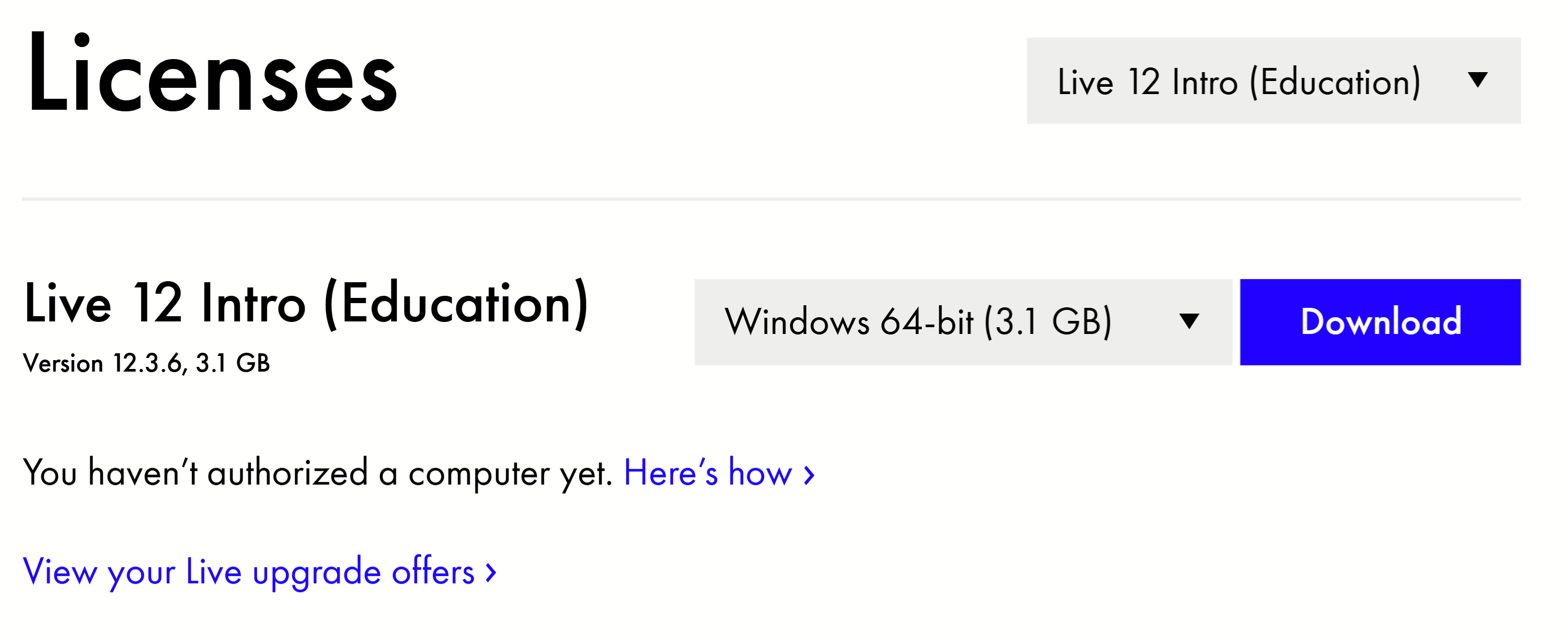Screen dimensions: 1568x635
Task: Open the license selector dropdown at top
Action: (x=1272, y=81)
